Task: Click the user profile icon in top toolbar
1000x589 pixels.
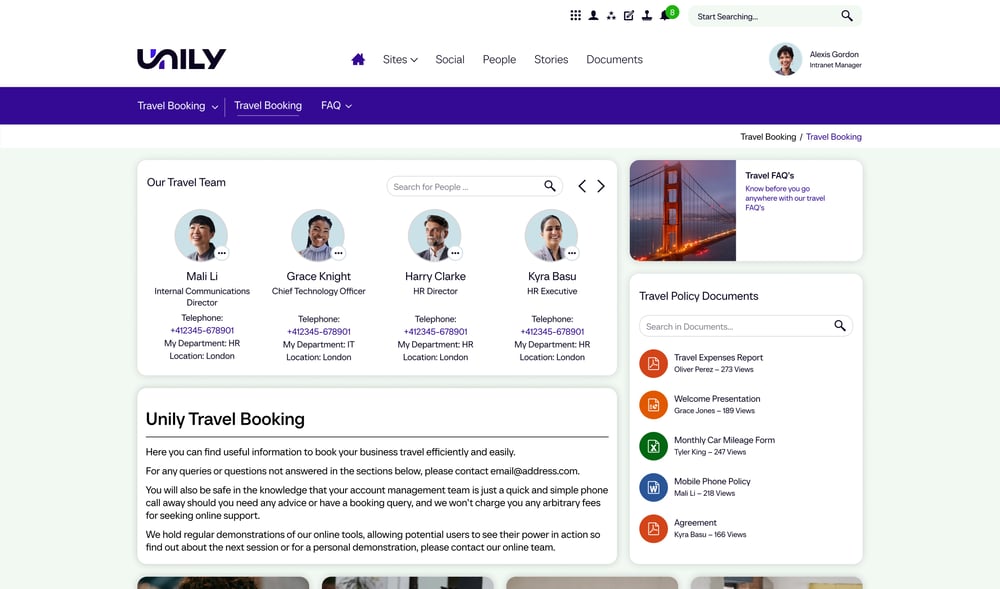Action: point(593,16)
